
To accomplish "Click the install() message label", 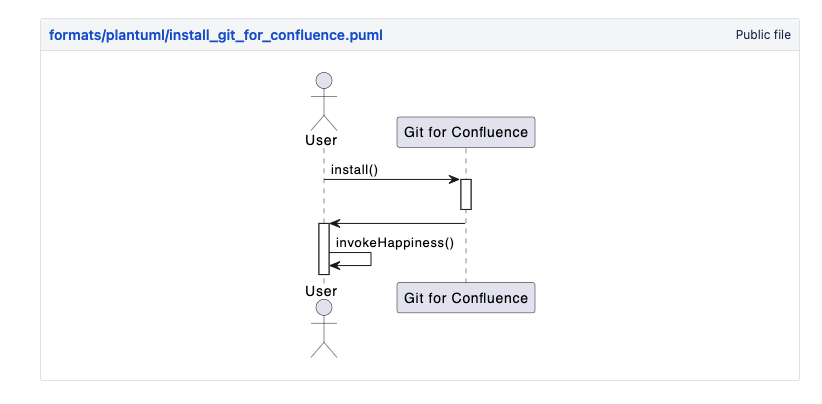I will click(354, 169).
